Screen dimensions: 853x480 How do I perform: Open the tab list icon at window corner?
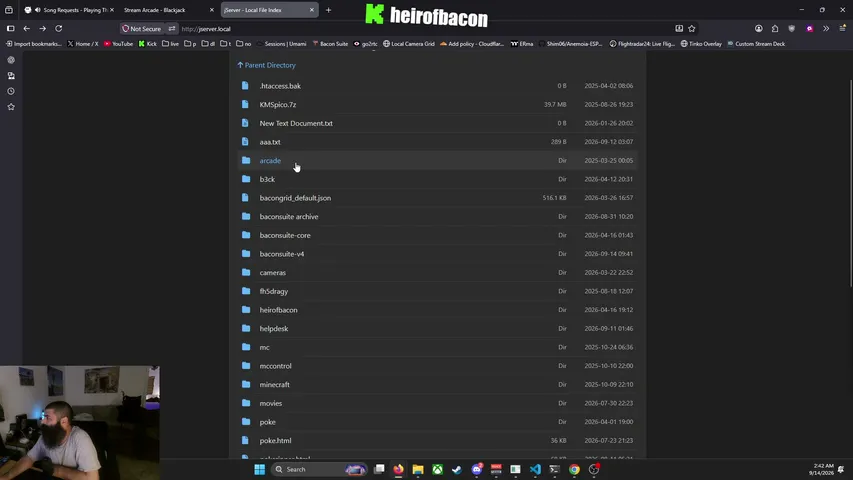9,10
